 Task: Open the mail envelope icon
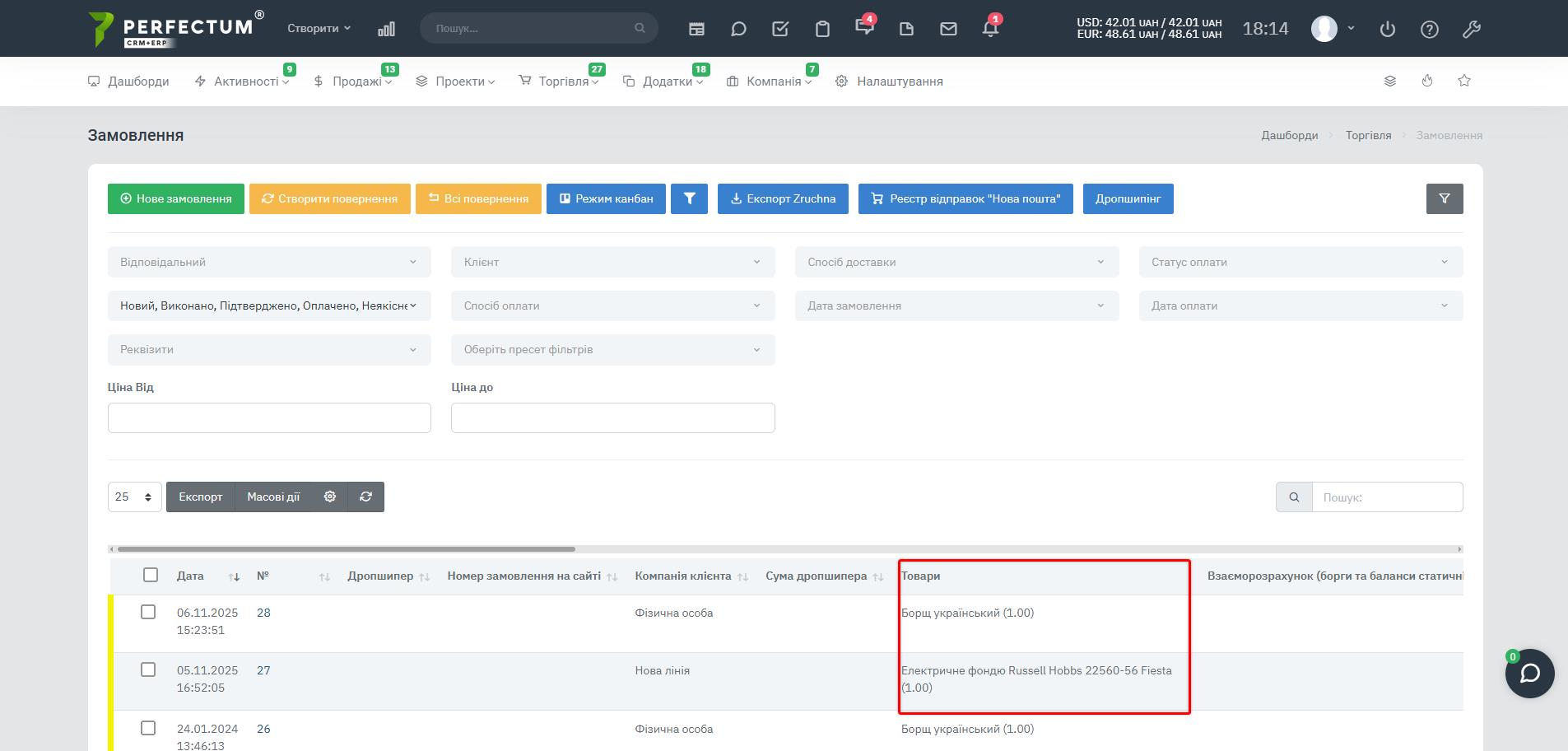948,29
